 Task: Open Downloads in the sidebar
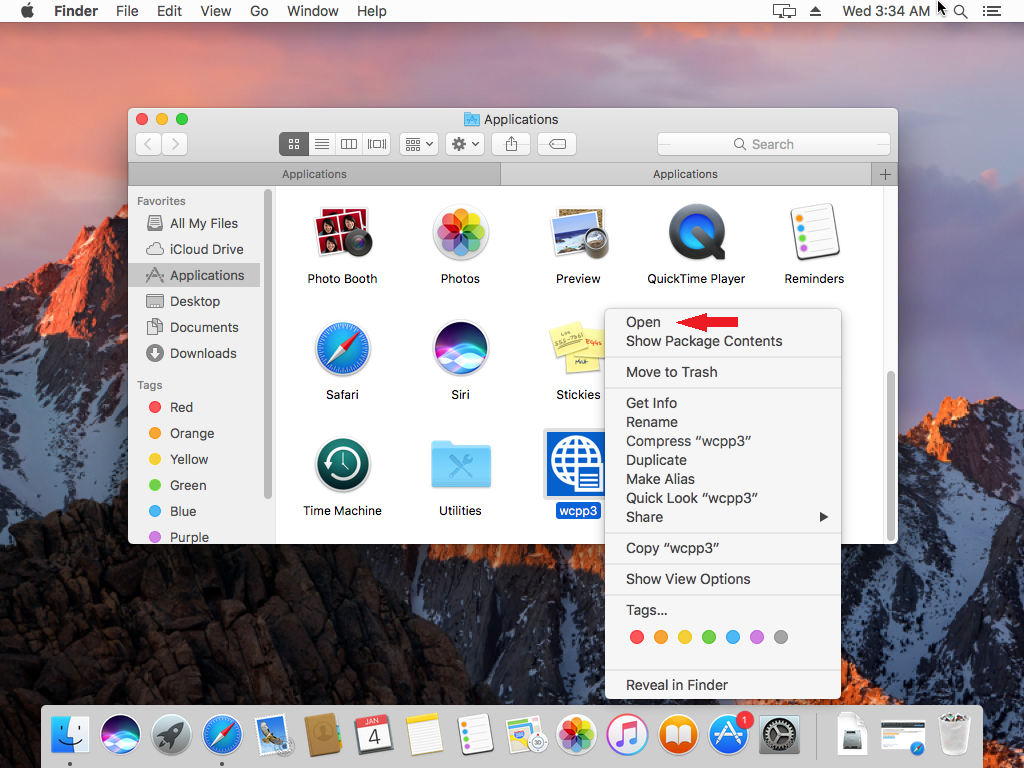click(194, 353)
